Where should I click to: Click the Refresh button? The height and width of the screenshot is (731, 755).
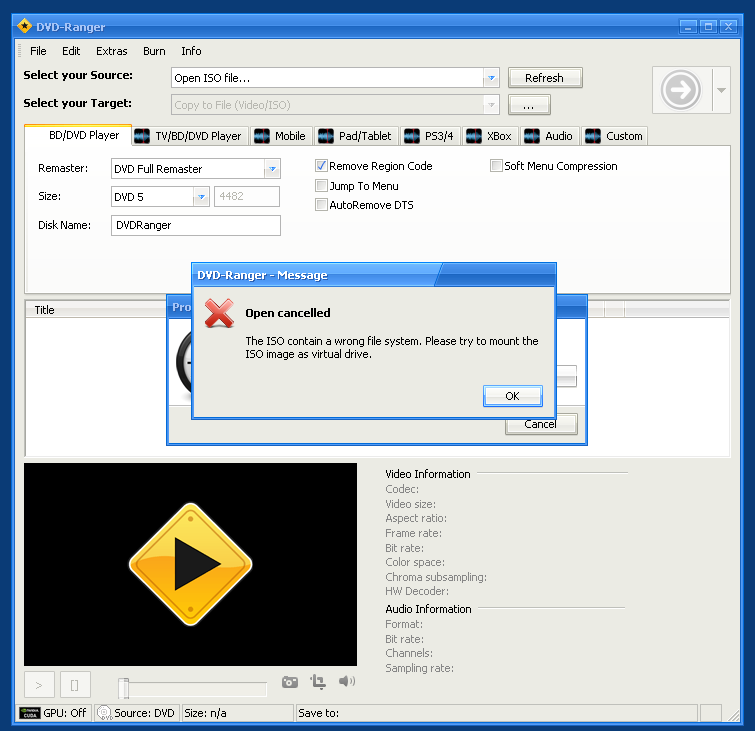(545, 78)
